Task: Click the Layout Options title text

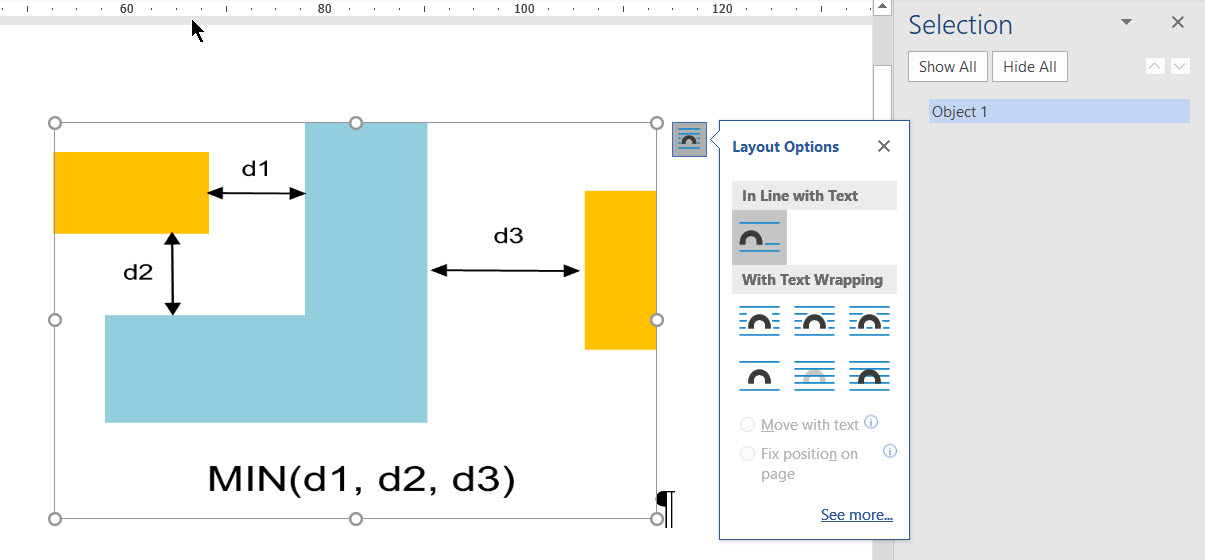Action: pos(786,147)
